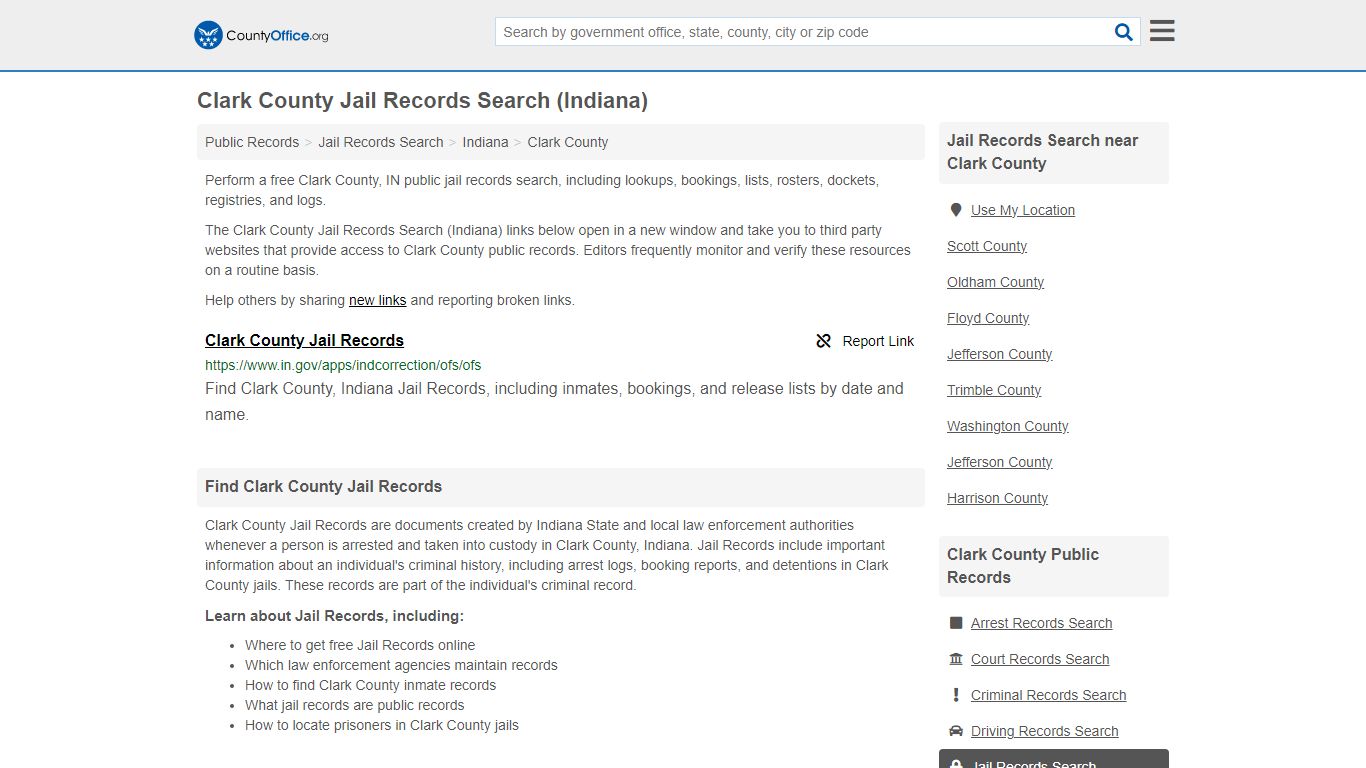This screenshot has width=1366, height=768.
Task: Click Use My Location
Action: pos(1023,210)
